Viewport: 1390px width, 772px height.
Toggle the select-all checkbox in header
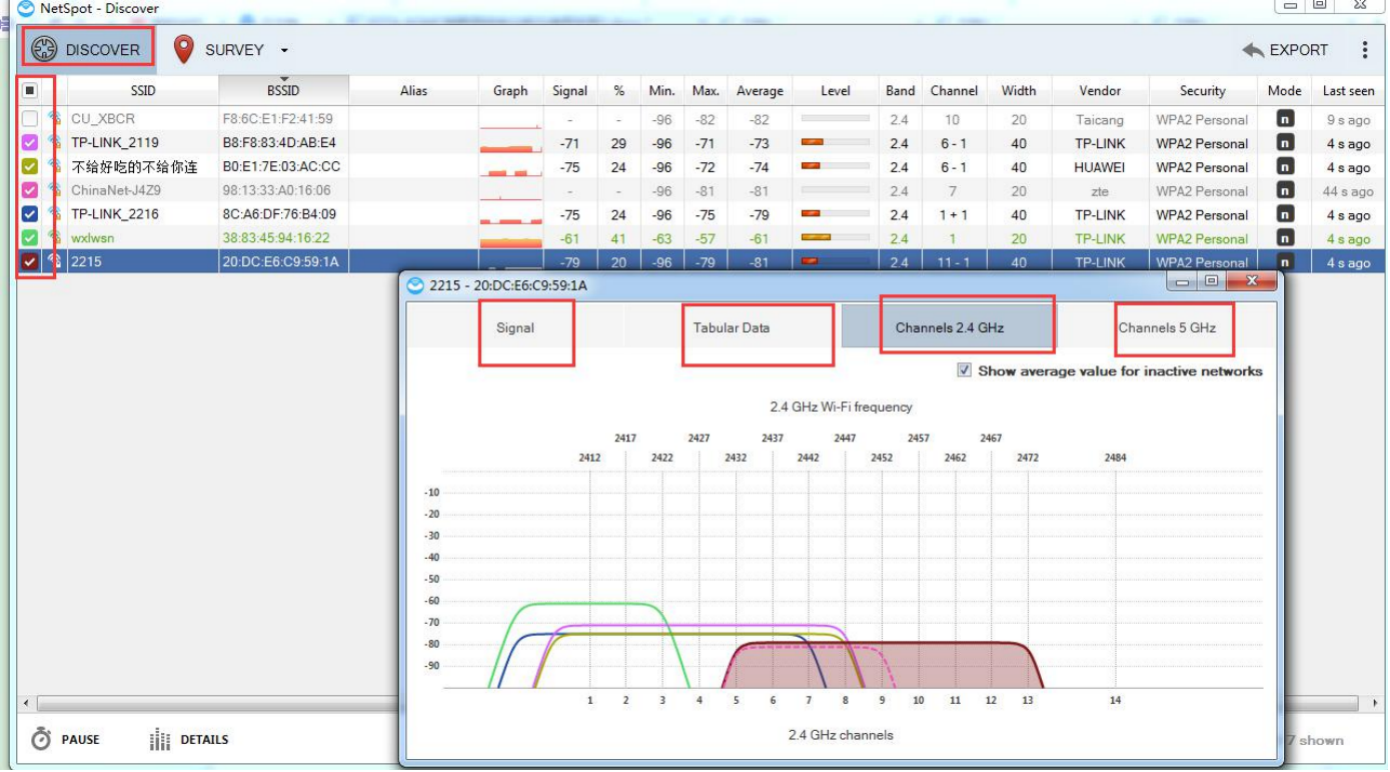pos(30,90)
